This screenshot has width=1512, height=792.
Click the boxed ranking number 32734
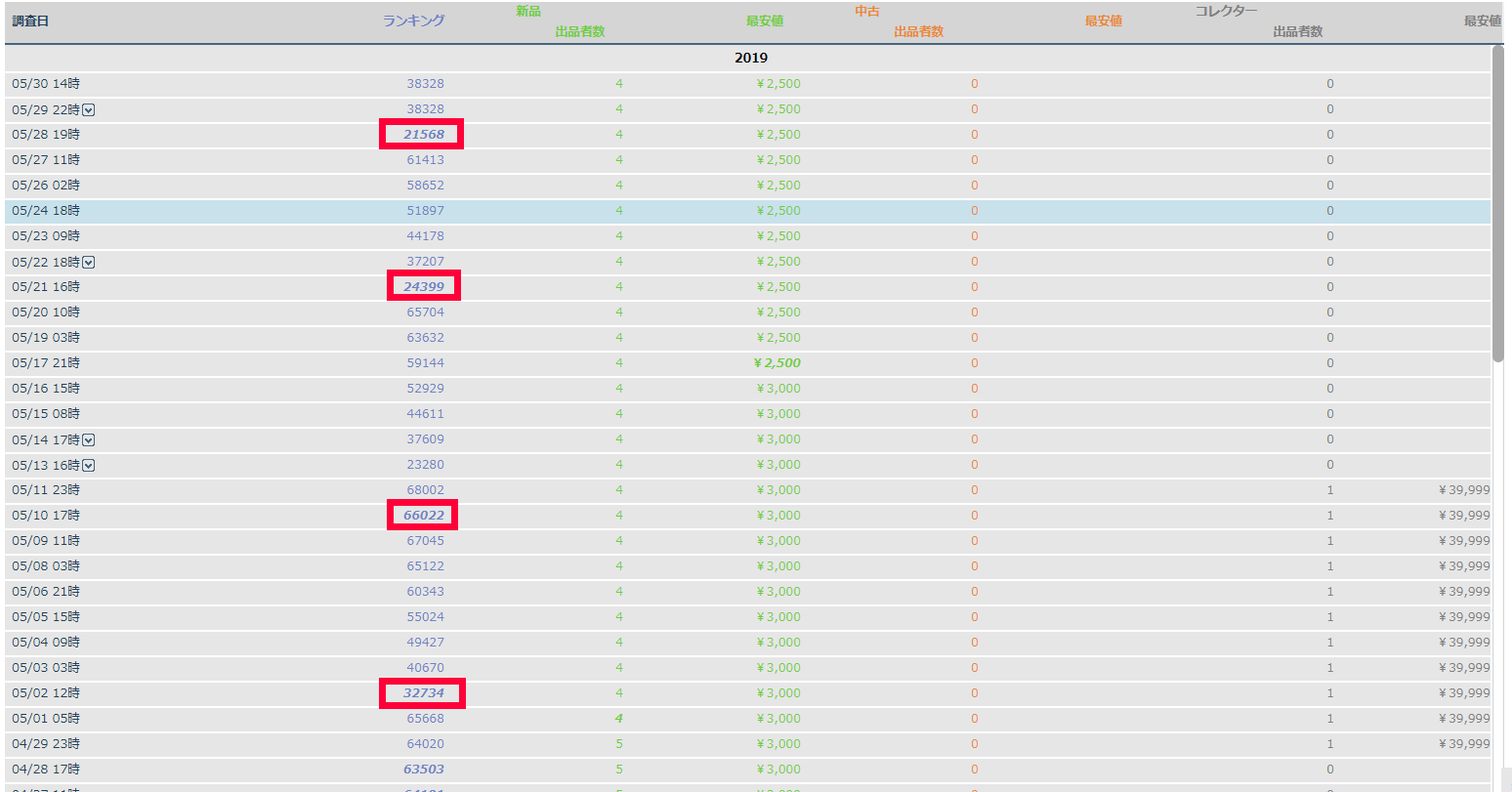(423, 693)
